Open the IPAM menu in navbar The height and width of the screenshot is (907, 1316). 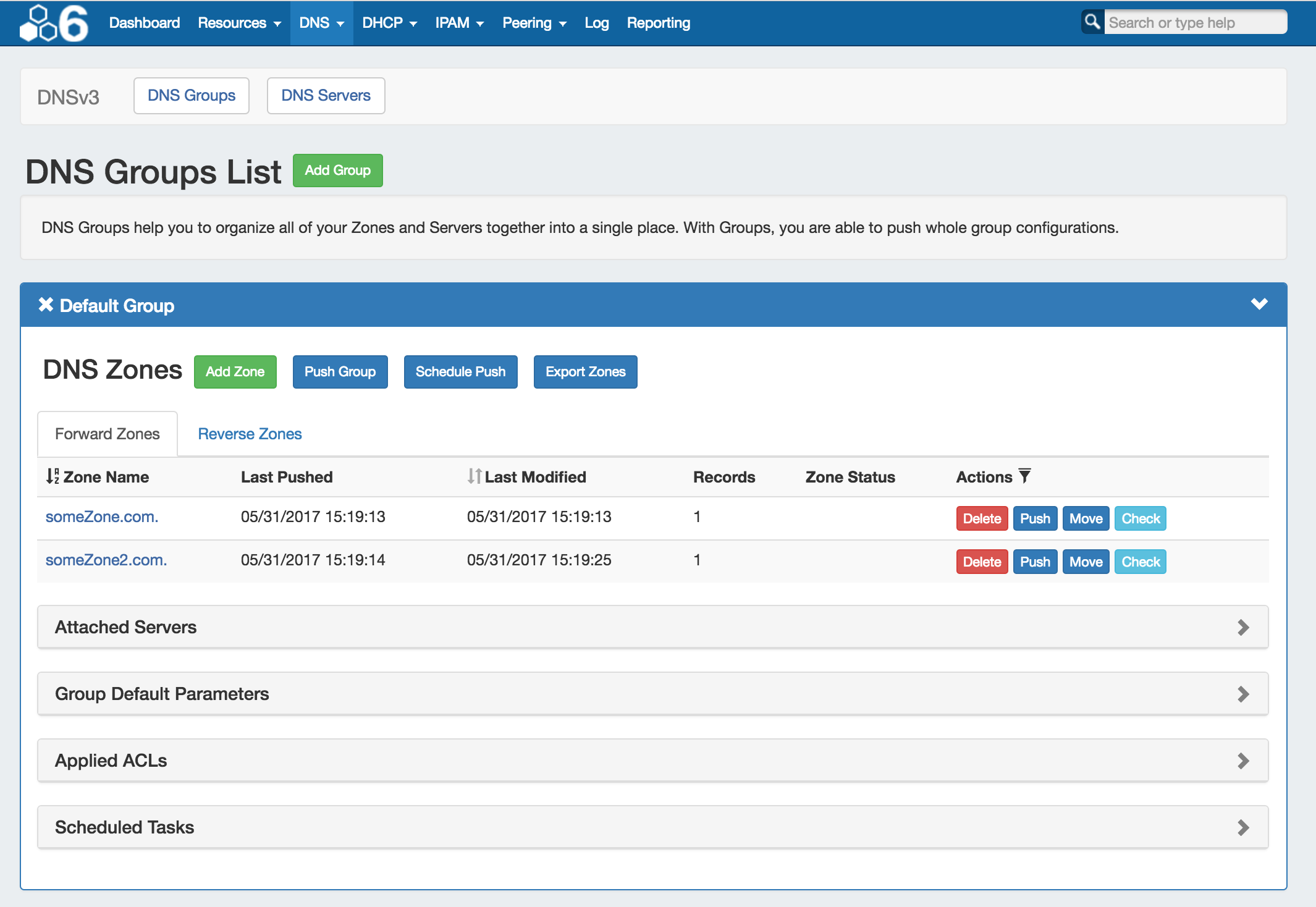(459, 23)
